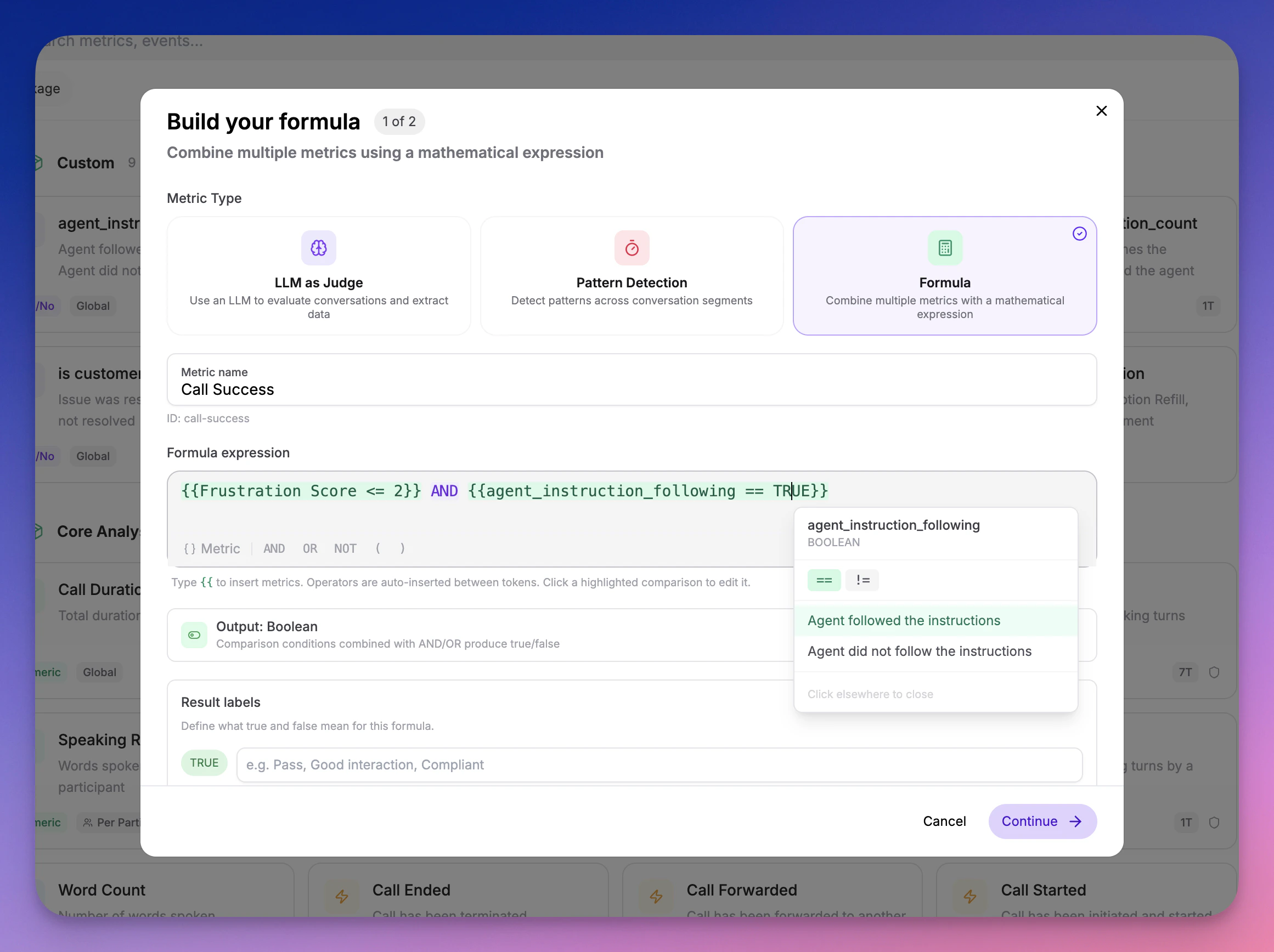Image resolution: width=1274 pixels, height=952 pixels.
Task: Click the Metric name input field
Action: [x=632, y=390]
